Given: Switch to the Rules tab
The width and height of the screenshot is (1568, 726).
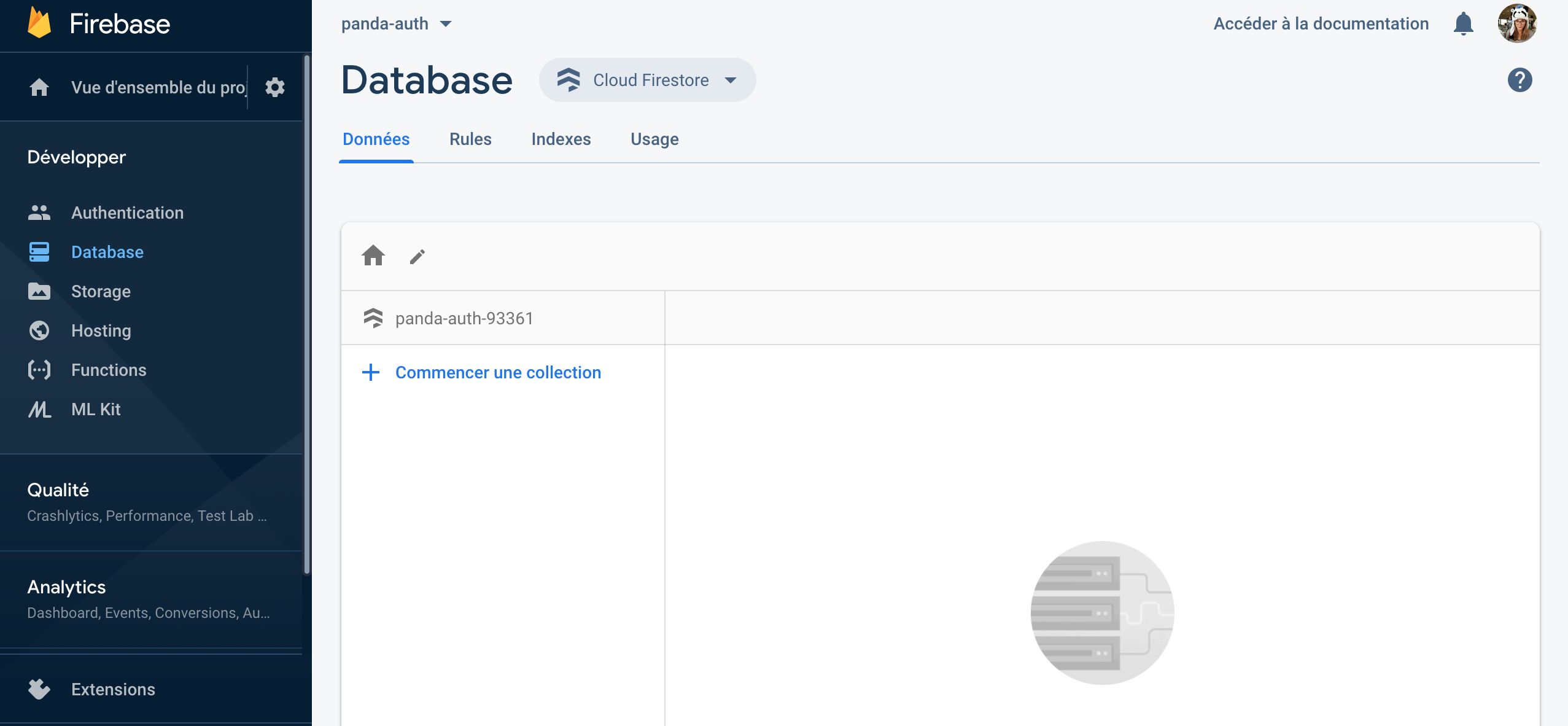Looking at the screenshot, I should click(x=470, y=139).
